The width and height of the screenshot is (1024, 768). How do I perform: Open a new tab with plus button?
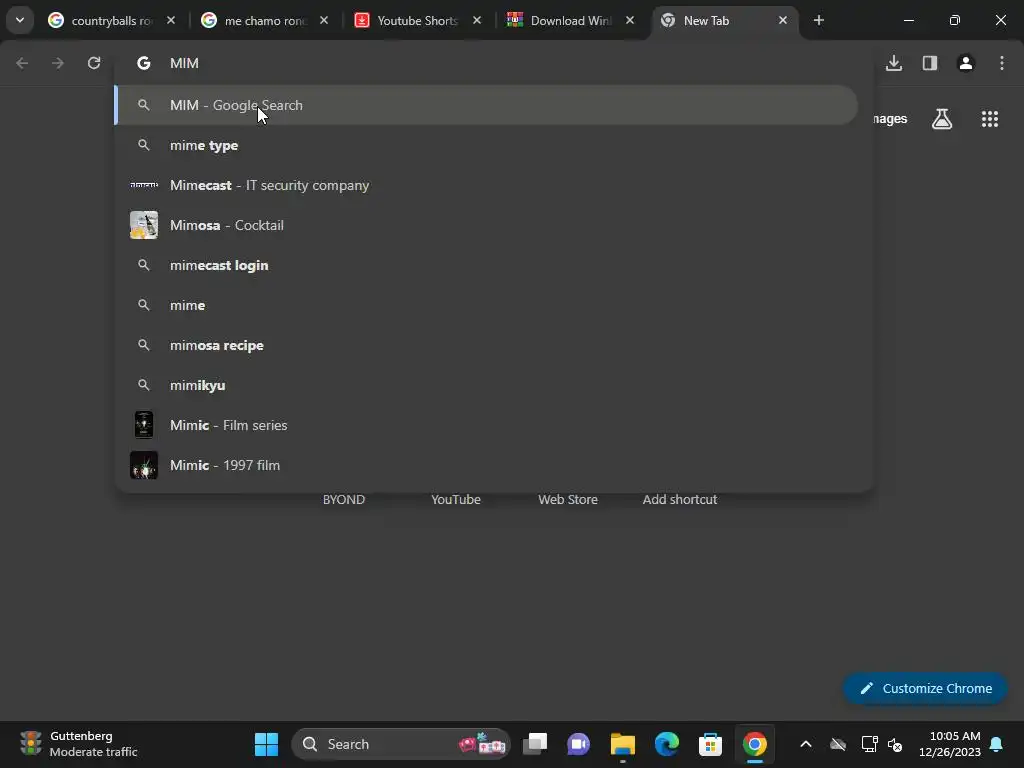click(x=818, y=20)
